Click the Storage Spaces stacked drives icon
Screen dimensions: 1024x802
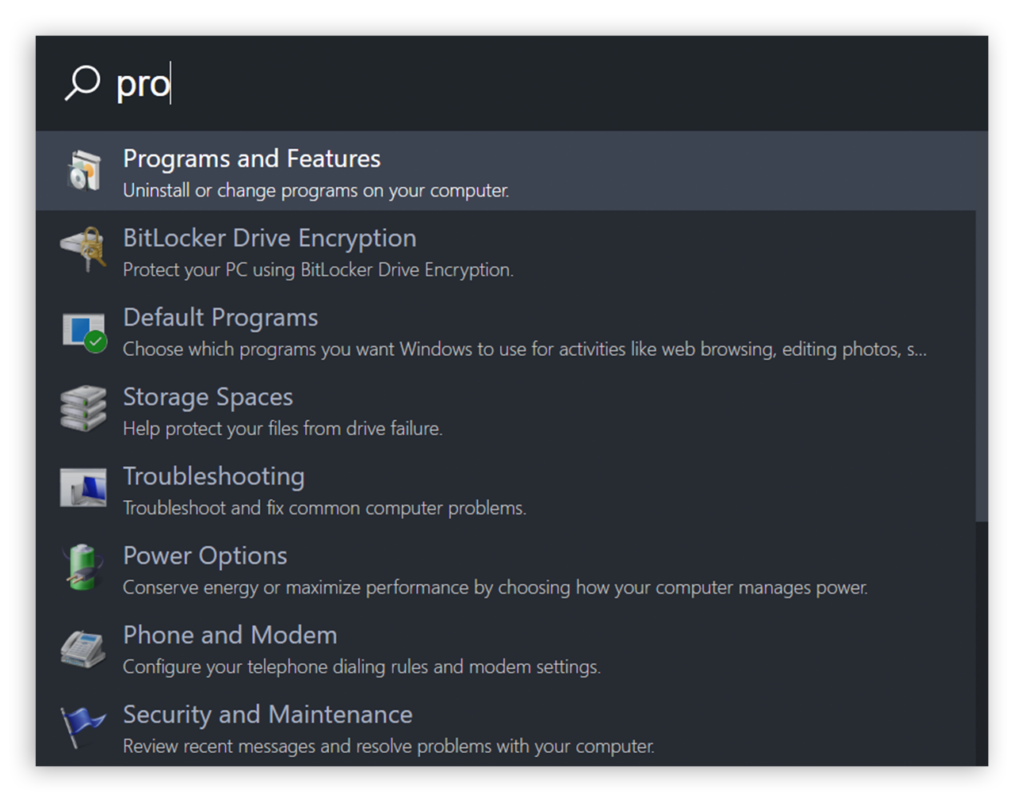tap(83, 408)
